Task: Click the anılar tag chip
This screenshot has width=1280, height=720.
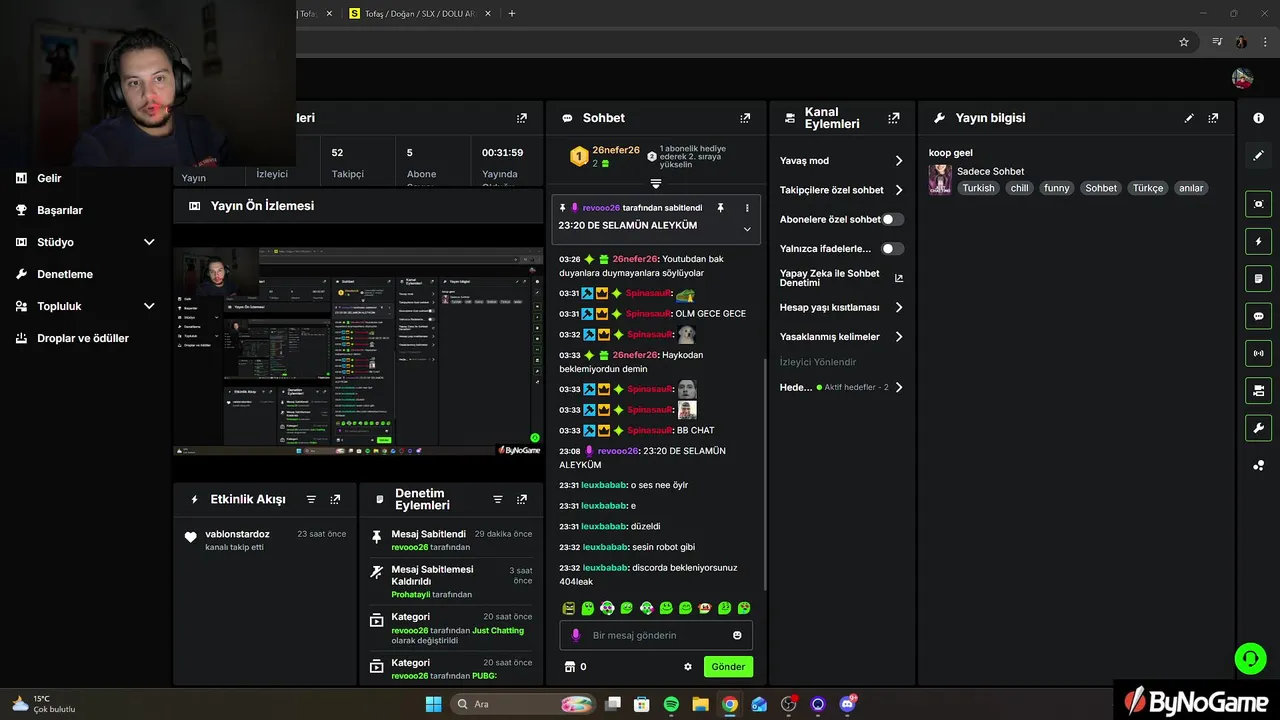Action: click(x=1191, y=188)
